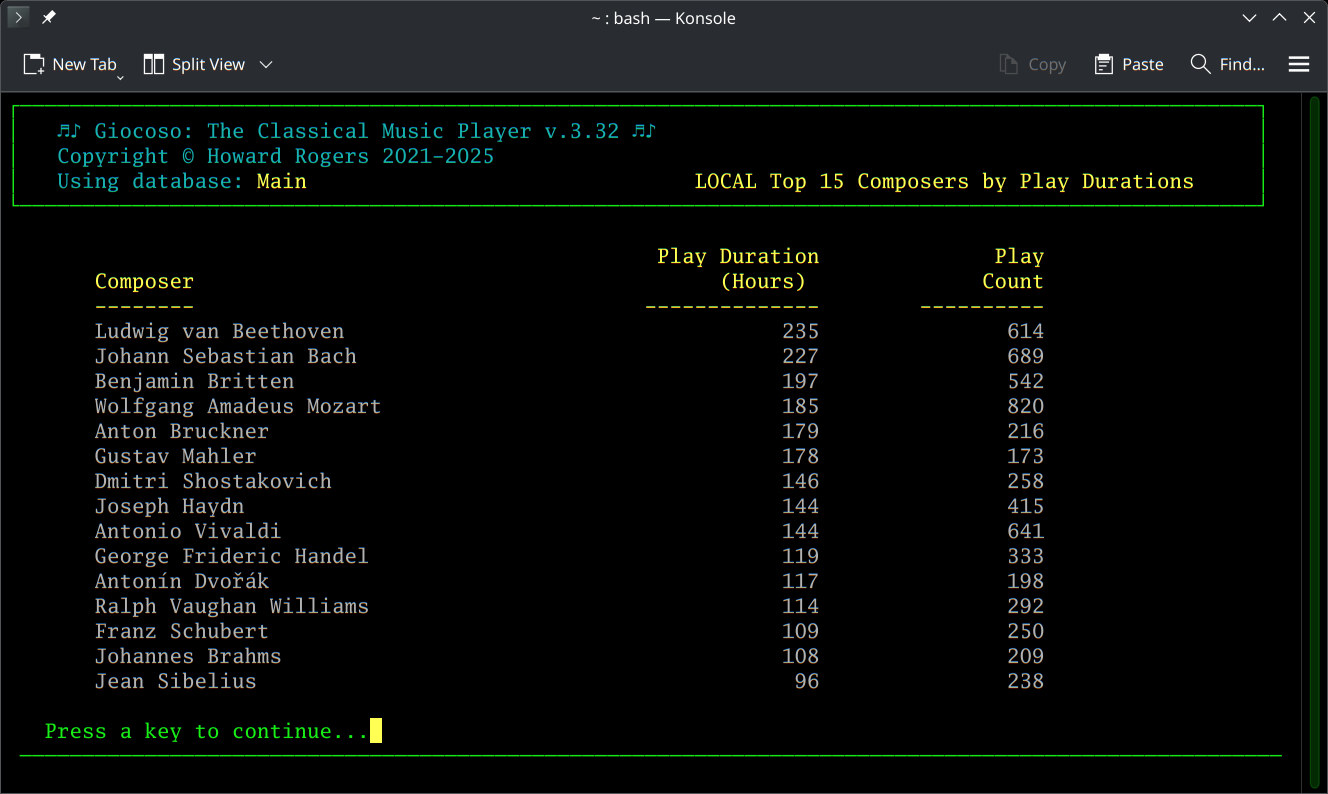Image resolution: width=1328 pixels, height=794 pixels.
Task: Close the Konsole window
Action: click(1309, 18)
